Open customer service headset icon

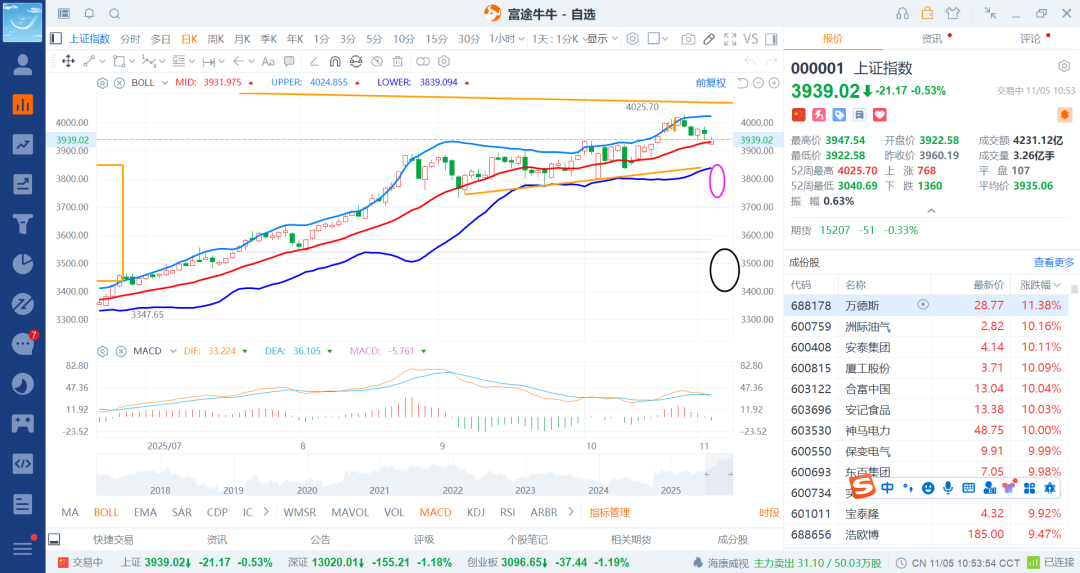pyautogui.click(x=902, y=13)
